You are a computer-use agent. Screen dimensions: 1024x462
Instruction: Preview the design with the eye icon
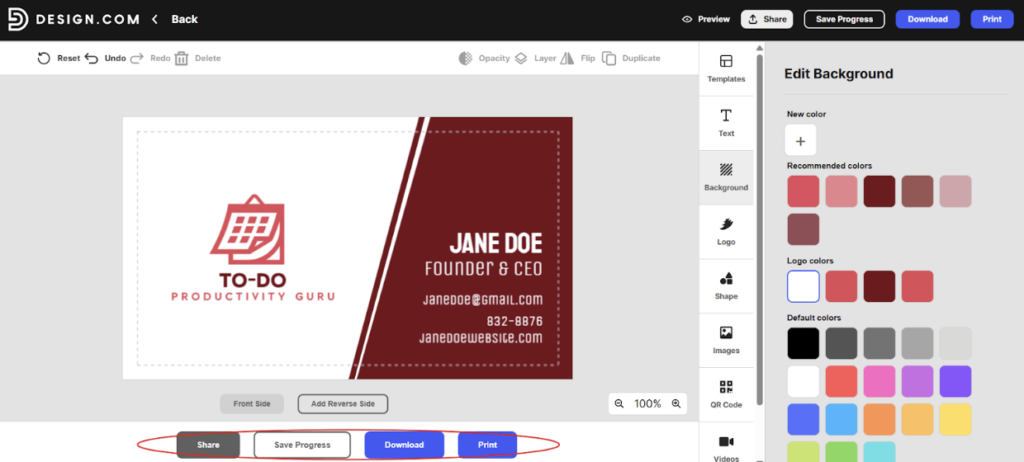(x=705, y=19)
